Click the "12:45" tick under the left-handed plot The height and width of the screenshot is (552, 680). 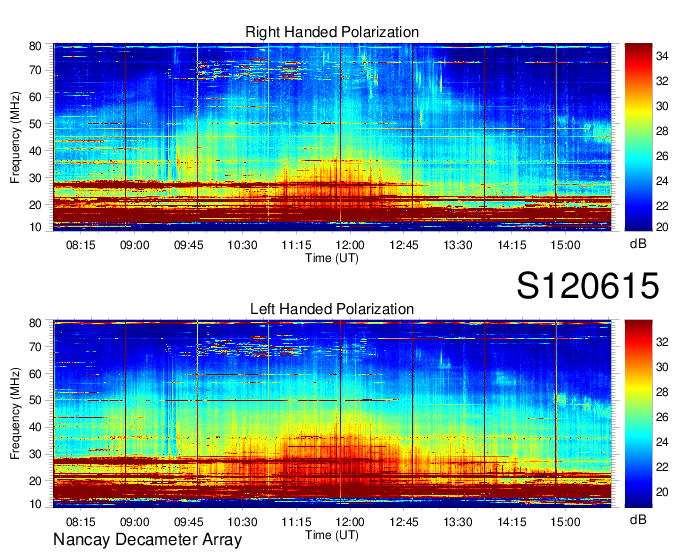(404, 522)
